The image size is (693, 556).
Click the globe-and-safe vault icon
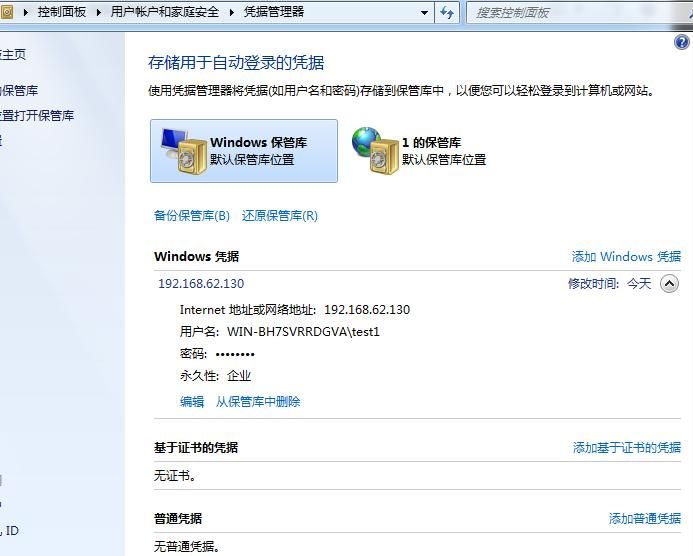point(375,150)
